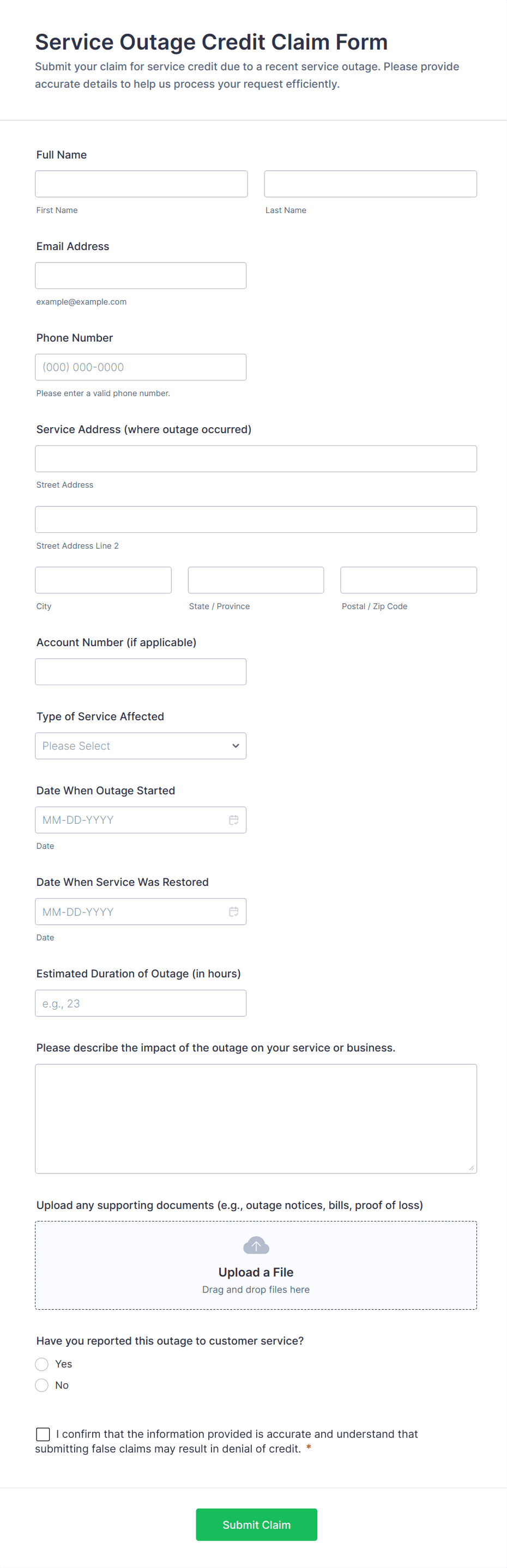Open the Type of Service Affected dropdown
The height and width of the screenshot is (1568, 507).
pyautogui.click(x=141, y=746)
